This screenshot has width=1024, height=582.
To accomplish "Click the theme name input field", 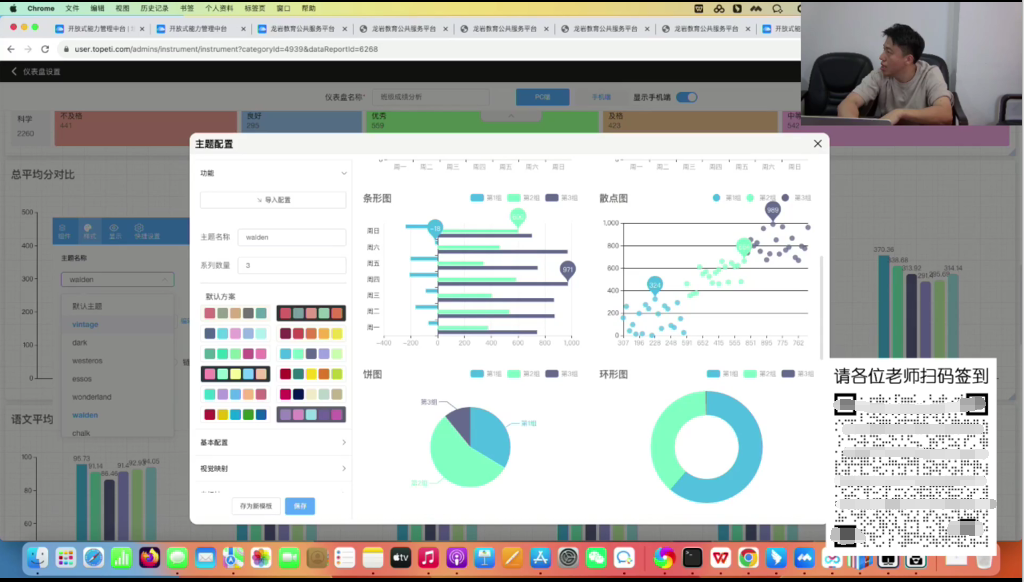I will 291,238.
